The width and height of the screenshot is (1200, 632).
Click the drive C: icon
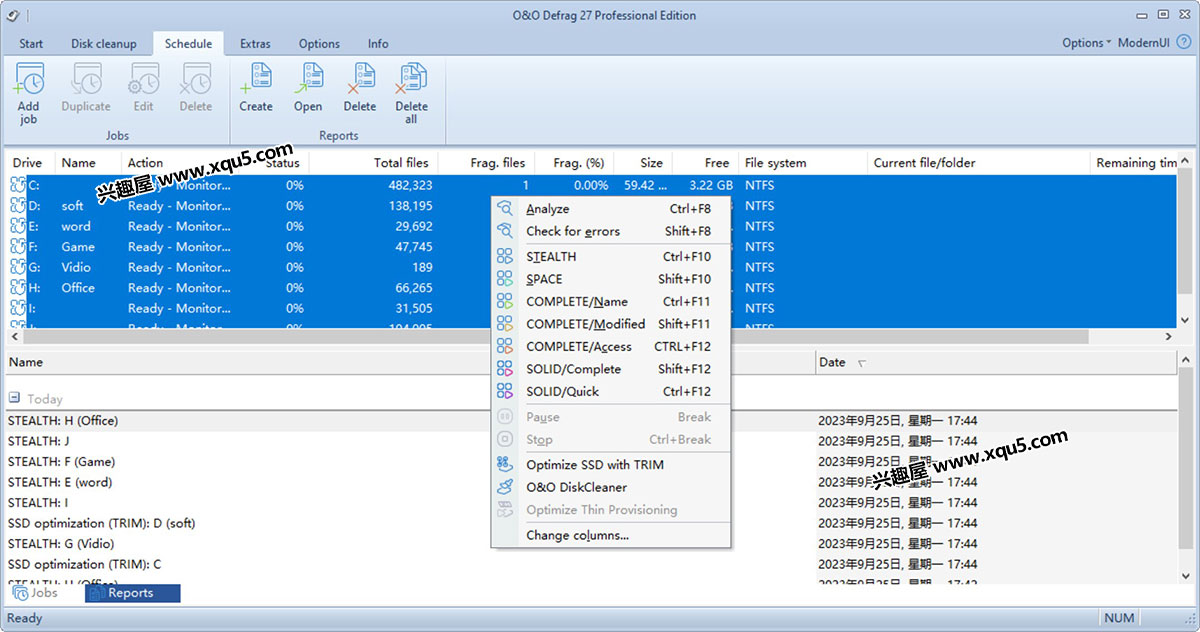pos(18,185)
